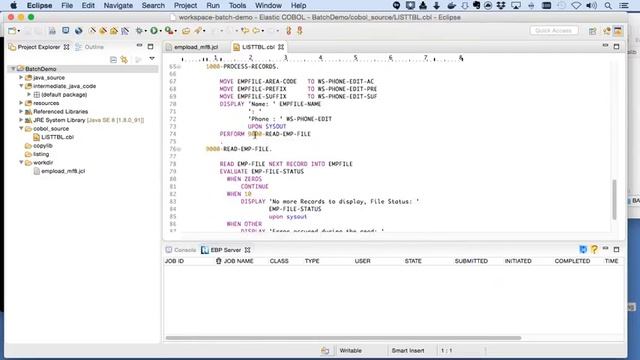
Task: Select the highlighted Elastic COBOL perspective icon
Action: pyautogui.click(x=618, y=31)
